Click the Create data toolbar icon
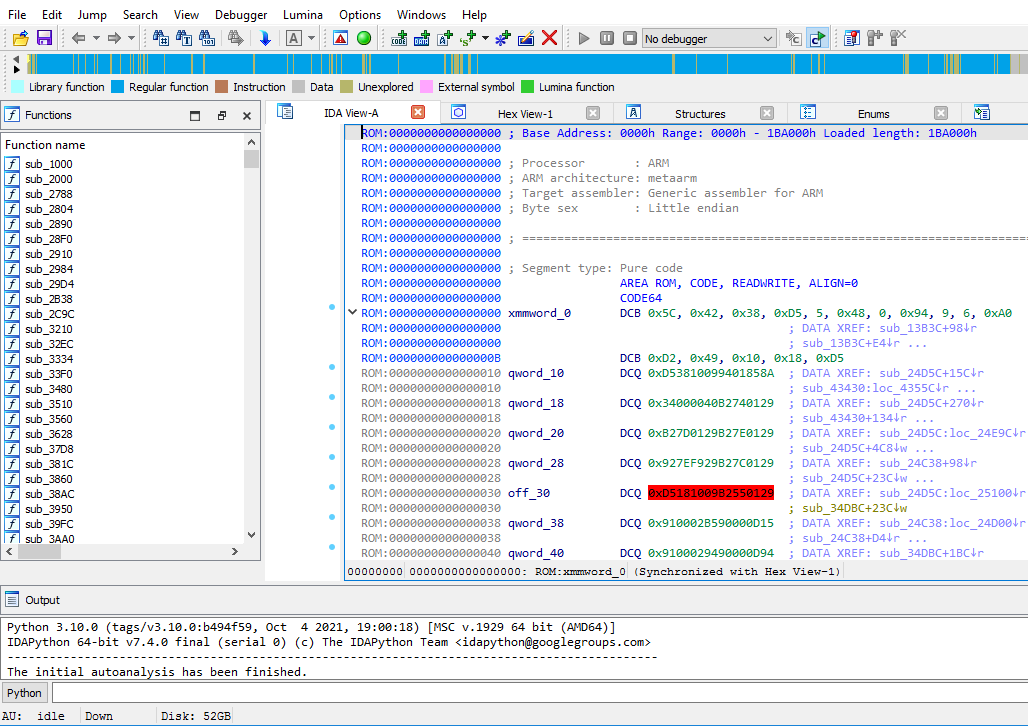Image resolution: width=1028 pixels, height=726 pixels. tap(422, 38)
